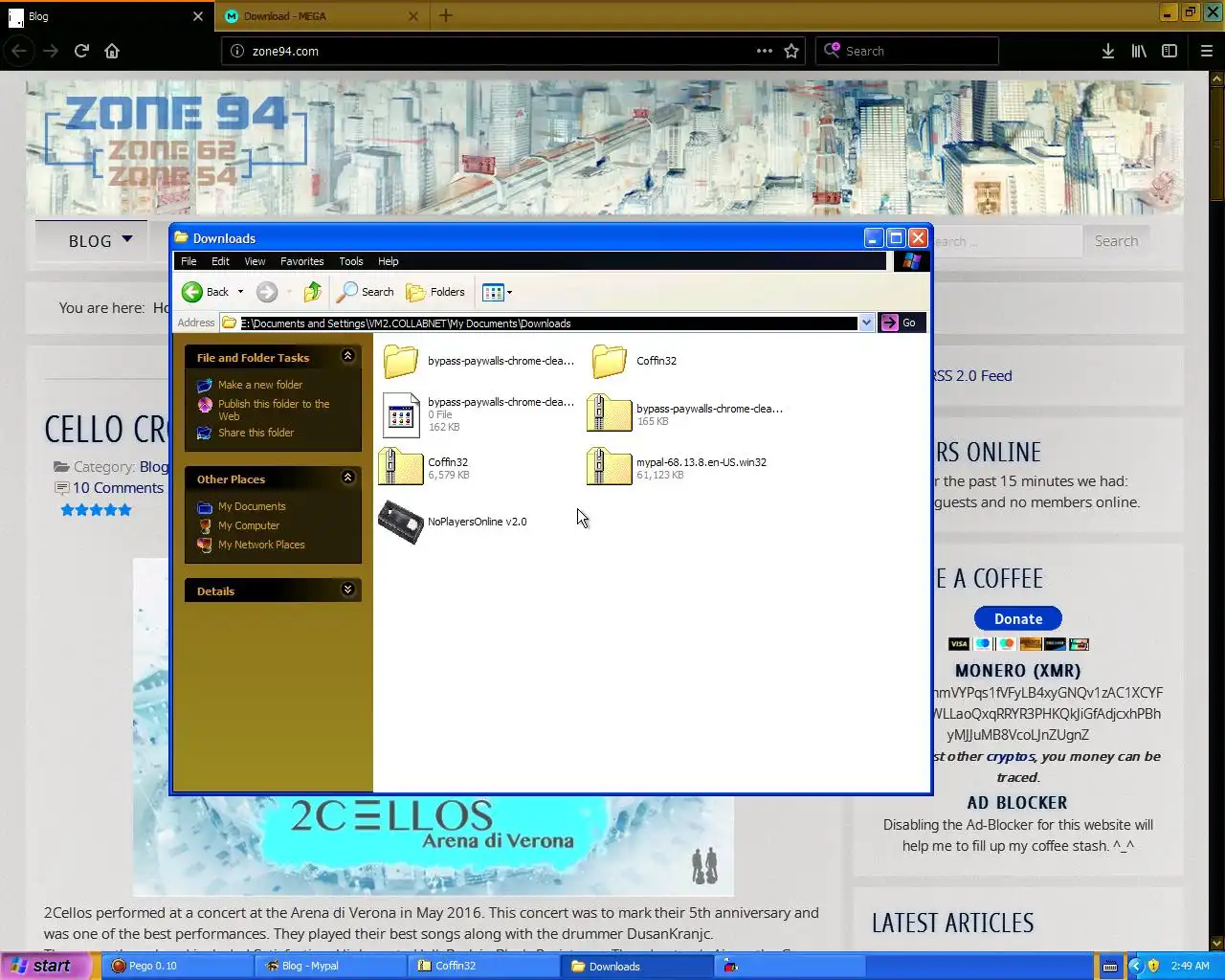Open the View menu in Downloads
This screenshot has width=1225, height=980.
click(x=255, y=261)
